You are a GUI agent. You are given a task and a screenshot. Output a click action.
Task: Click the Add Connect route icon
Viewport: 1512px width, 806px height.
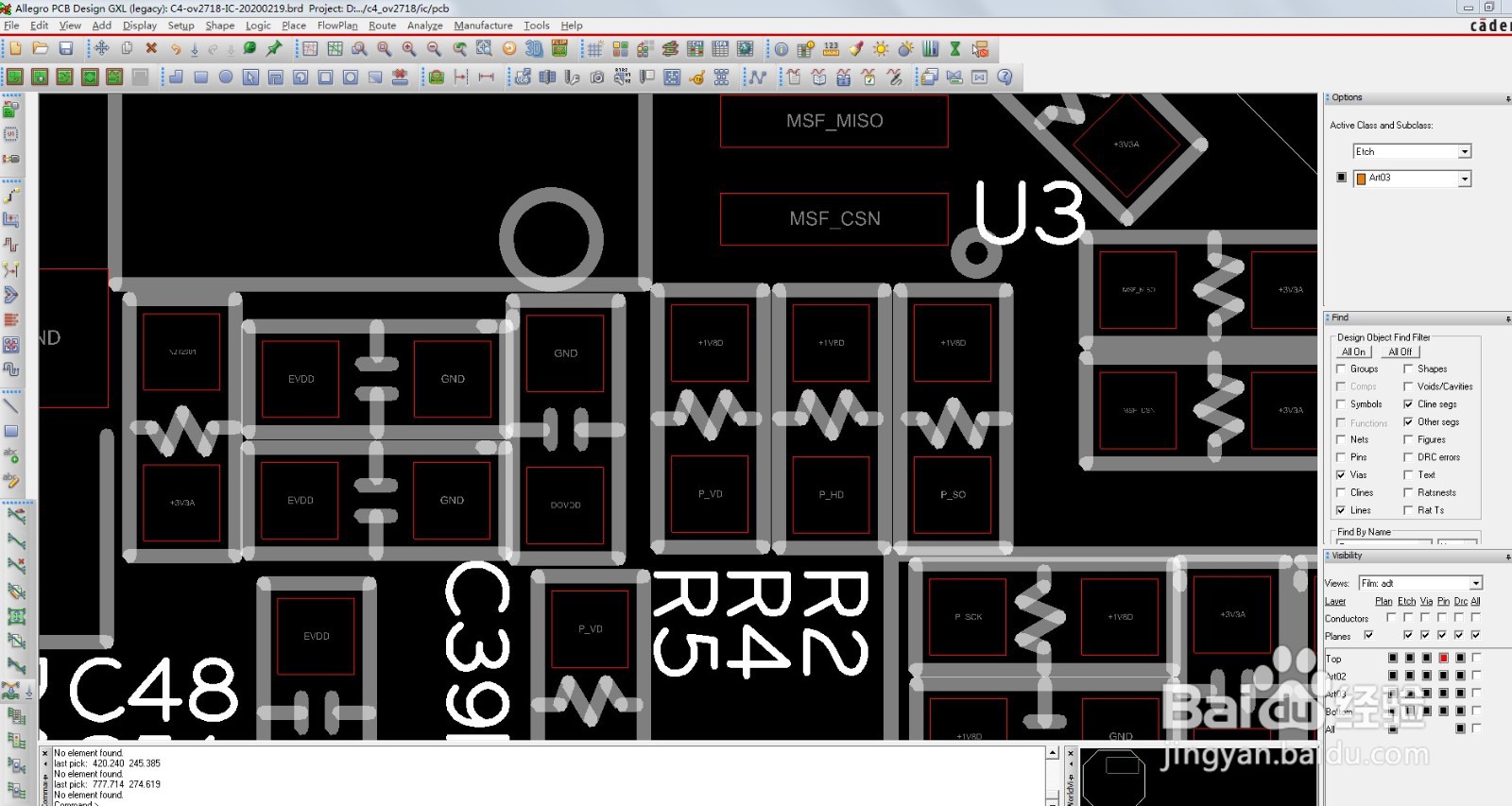click(10, 195)
